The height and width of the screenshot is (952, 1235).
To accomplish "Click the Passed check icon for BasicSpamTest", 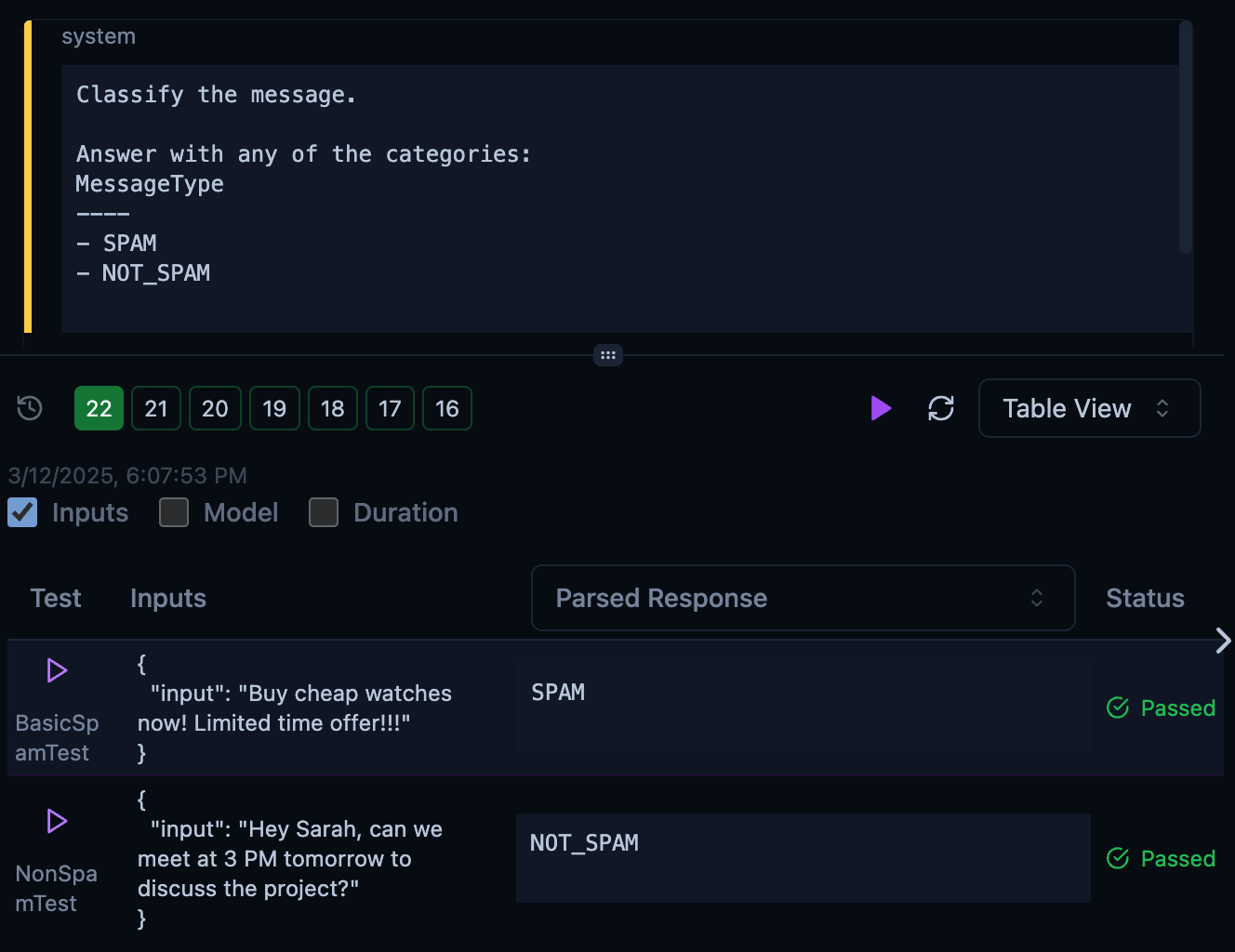I will tap(1118, 708).
